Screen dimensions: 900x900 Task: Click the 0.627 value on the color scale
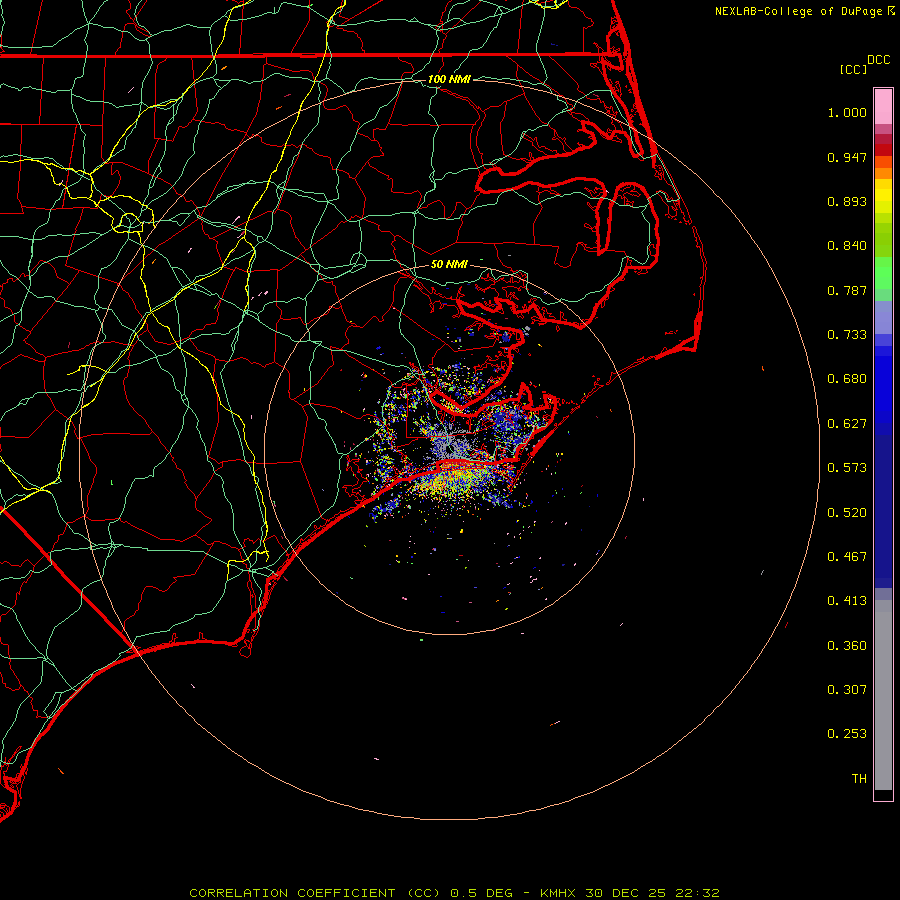tap(847, 424)
